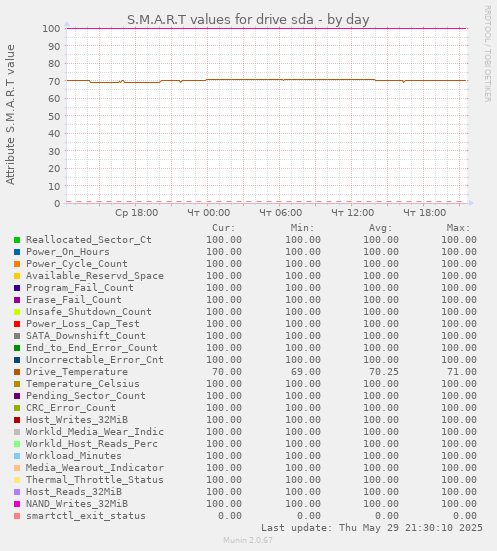
Task: Click the yellow Available_Reservd_Space legend swatch
Action: (x=17, y=276)
